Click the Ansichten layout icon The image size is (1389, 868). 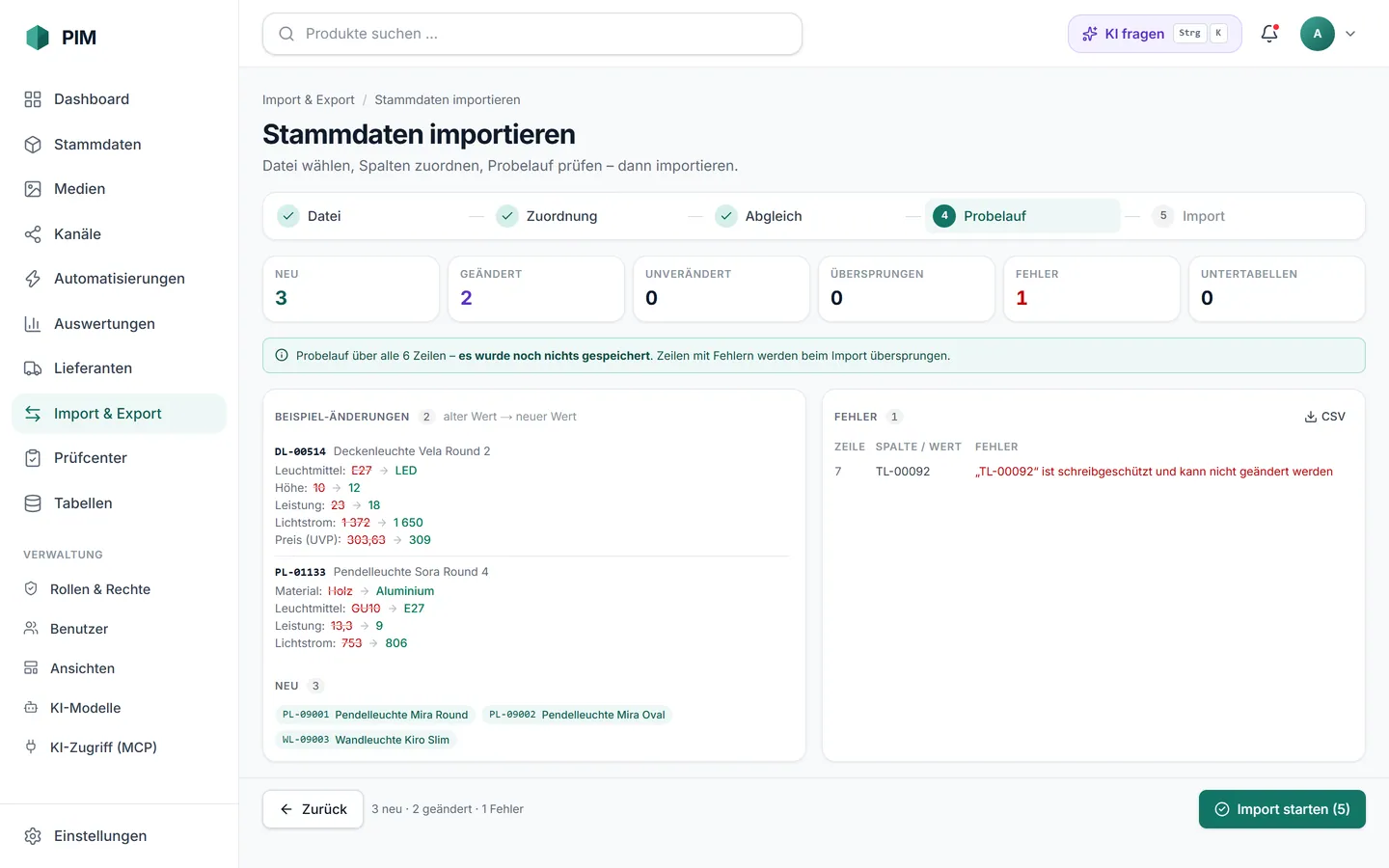click(31, 668)
